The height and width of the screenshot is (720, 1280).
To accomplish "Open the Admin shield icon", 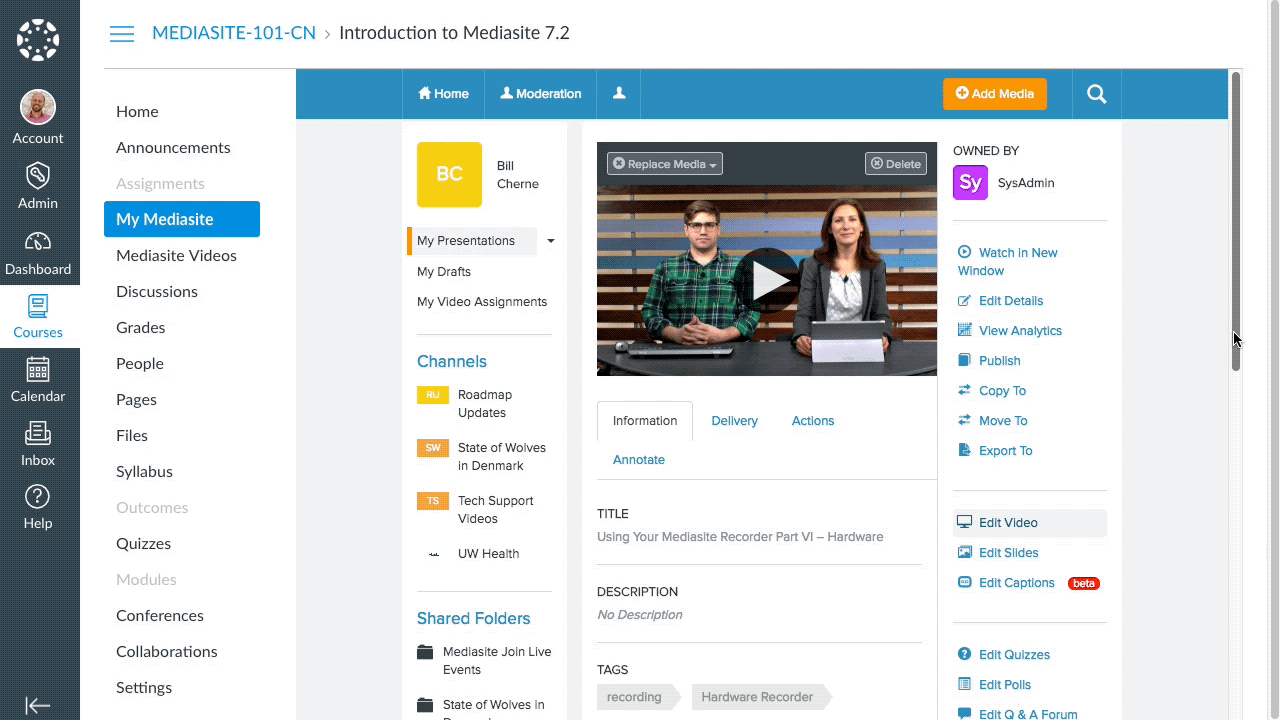I will [x=38, y=176].
